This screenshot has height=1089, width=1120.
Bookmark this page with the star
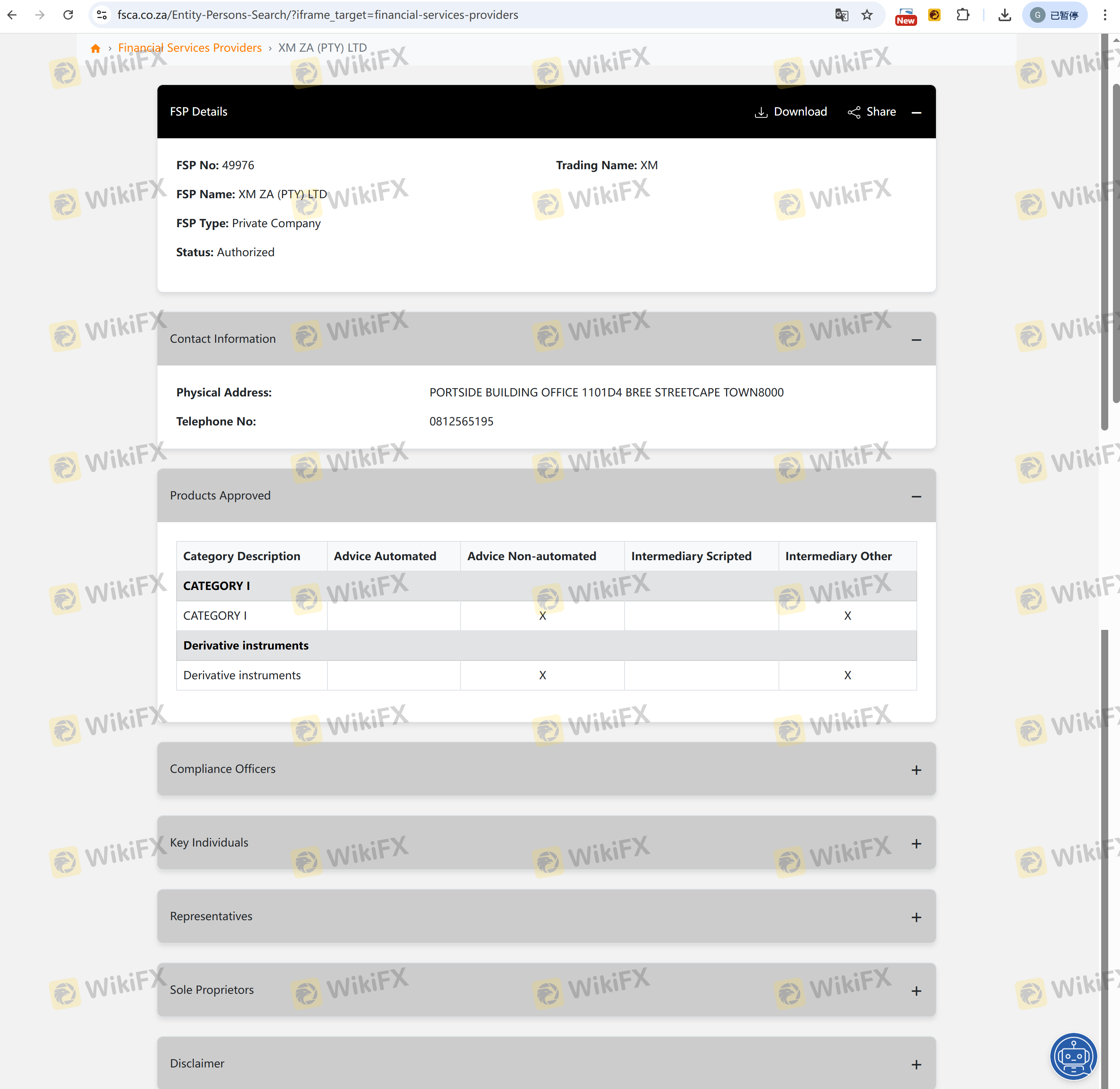pyautogui.click(x=867, y=15)
